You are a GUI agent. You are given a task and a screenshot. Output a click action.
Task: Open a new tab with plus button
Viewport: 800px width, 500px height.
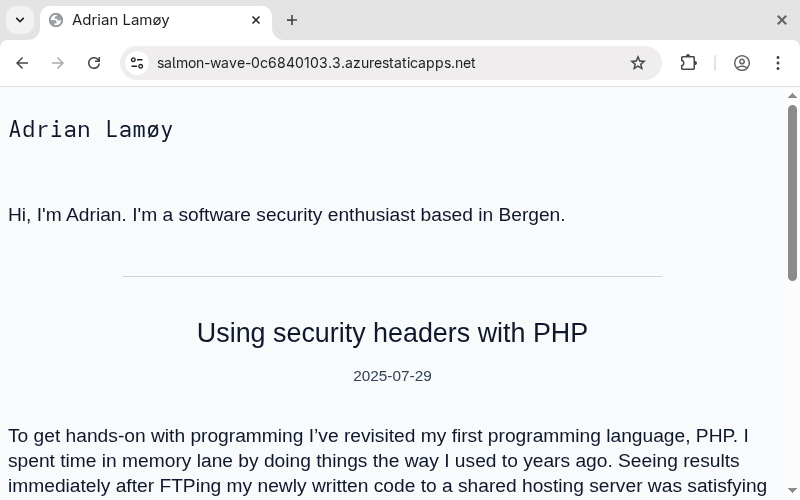click(292, 20)
